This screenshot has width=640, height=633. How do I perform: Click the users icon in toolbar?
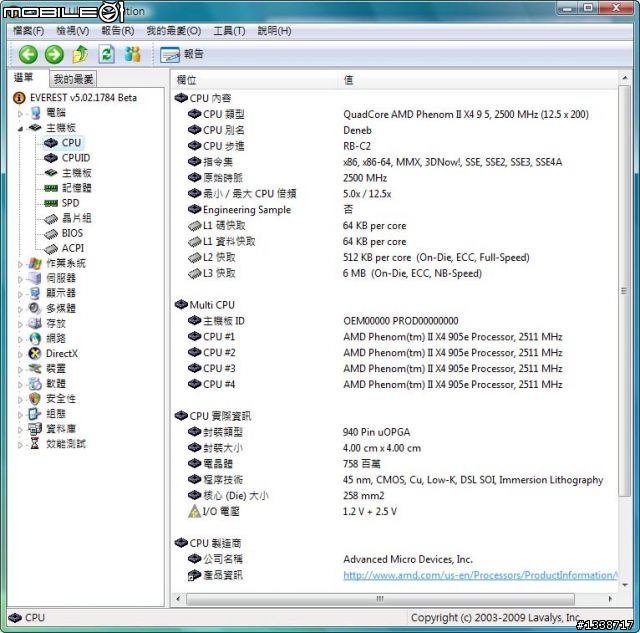pos(133,54)
